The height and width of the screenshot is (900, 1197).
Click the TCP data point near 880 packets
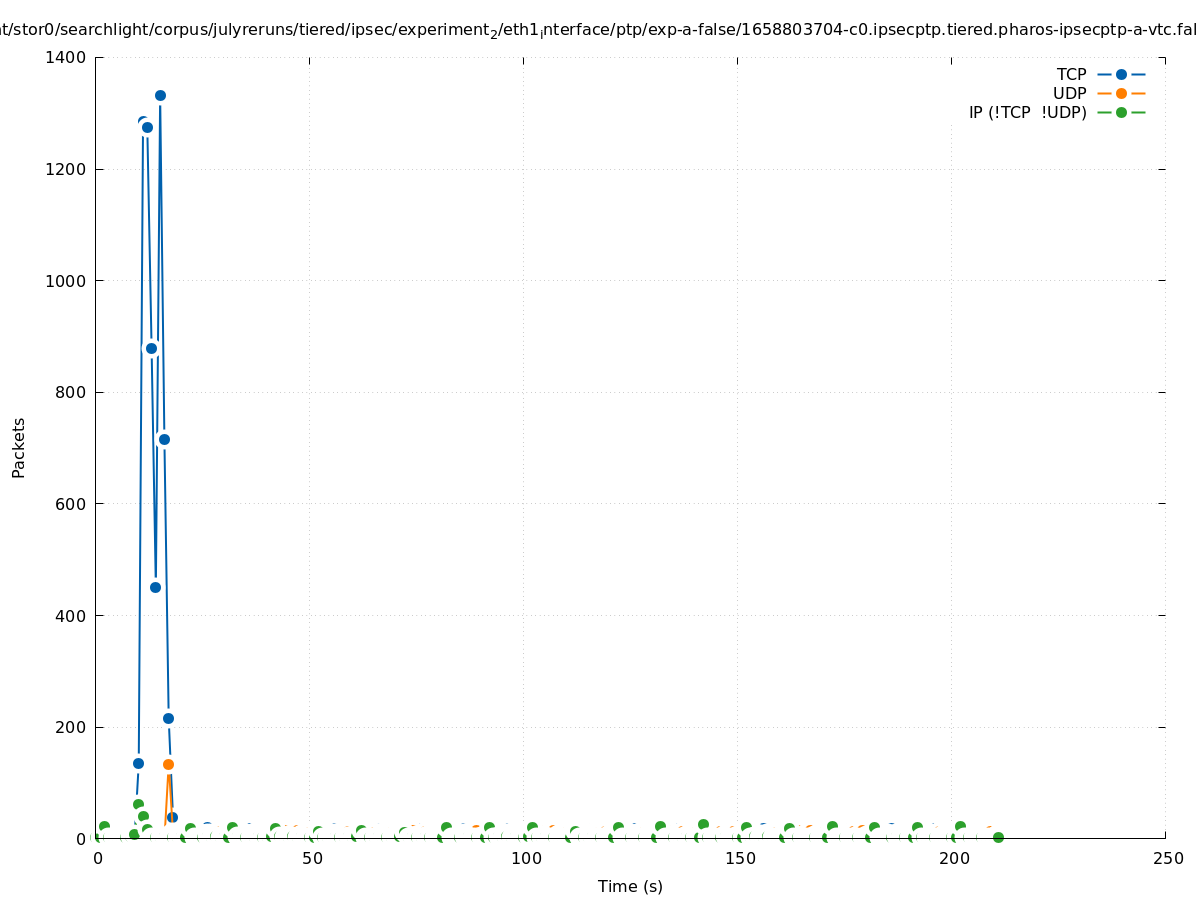point(151,348)
